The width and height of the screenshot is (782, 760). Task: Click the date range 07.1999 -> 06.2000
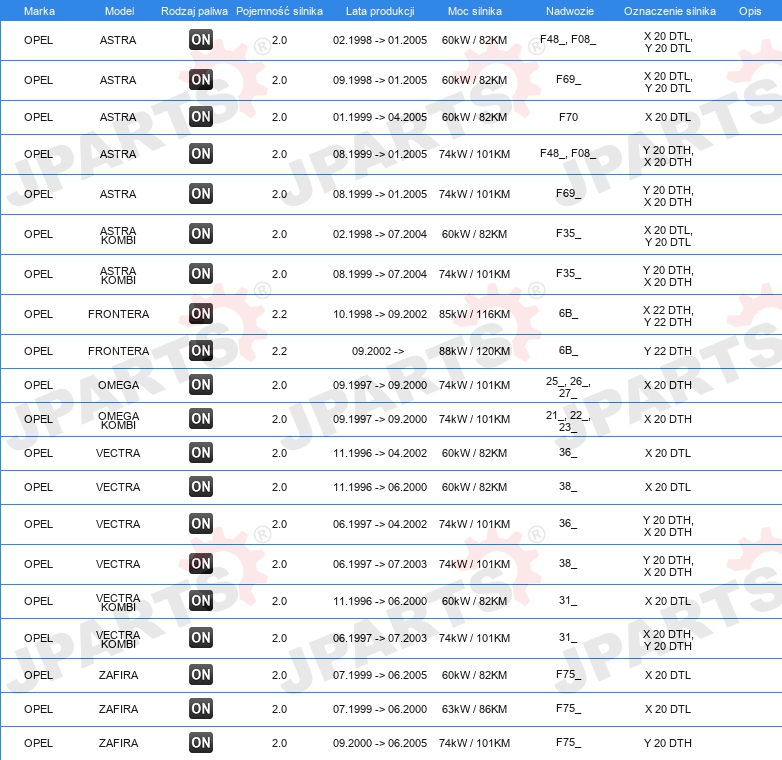point(380,709)
